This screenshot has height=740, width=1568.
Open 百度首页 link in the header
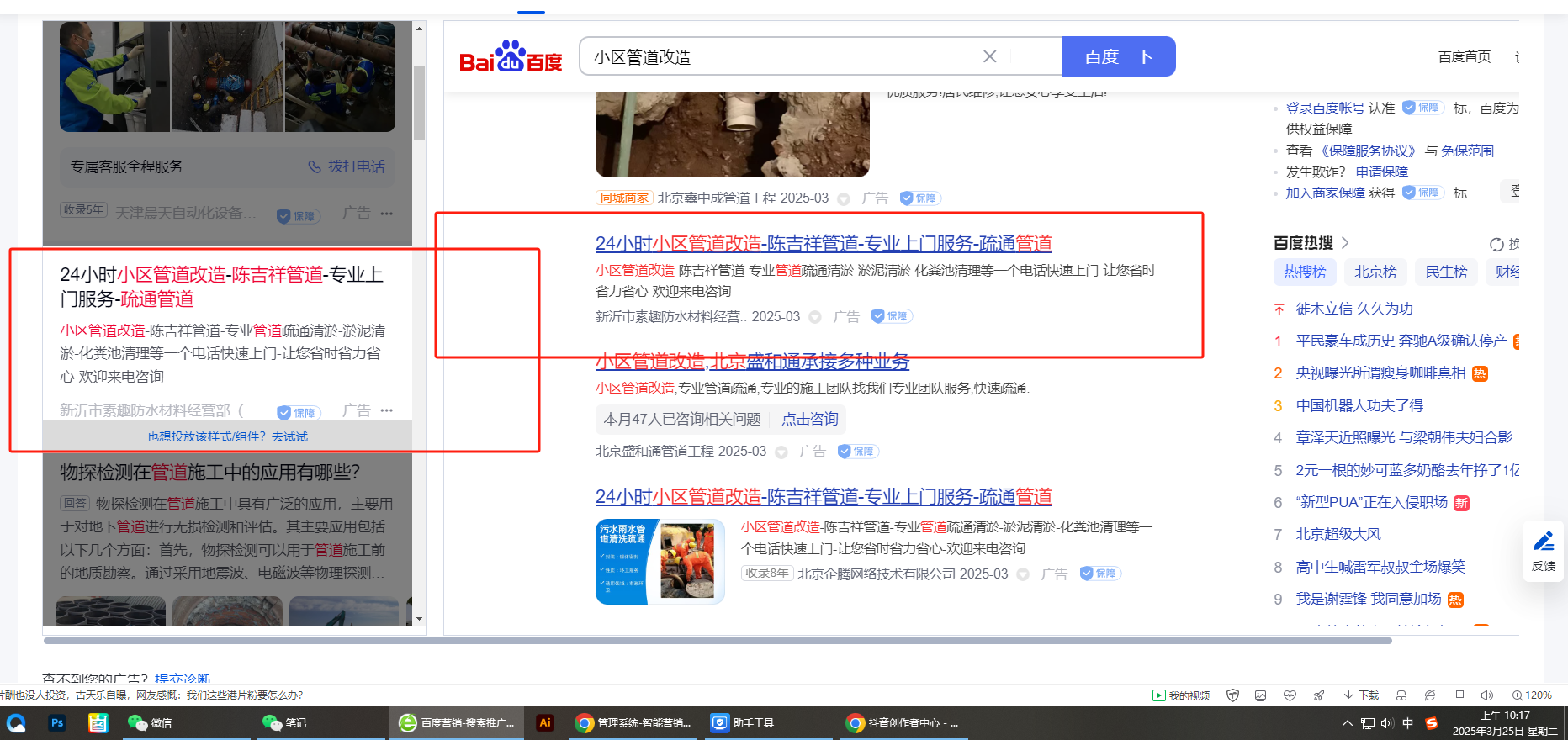coord(1465,56)
